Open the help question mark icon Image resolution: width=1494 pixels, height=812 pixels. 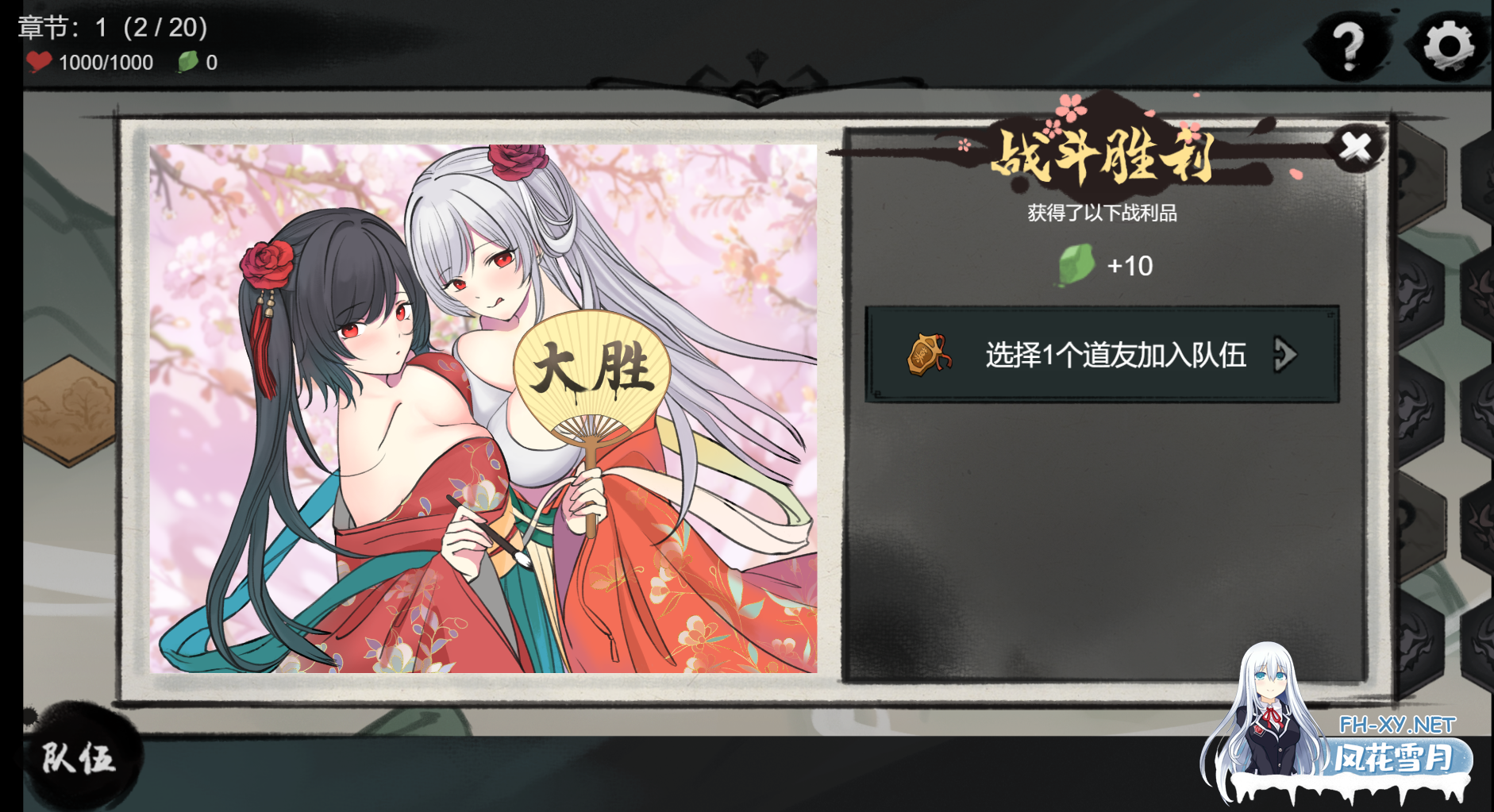tap(1349, 47)
